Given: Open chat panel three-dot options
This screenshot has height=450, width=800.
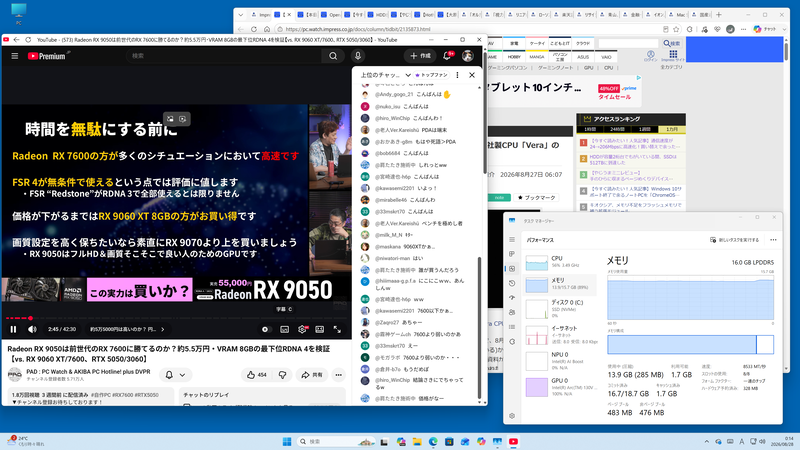Looking at the screenshot, I should click(458, 75).
